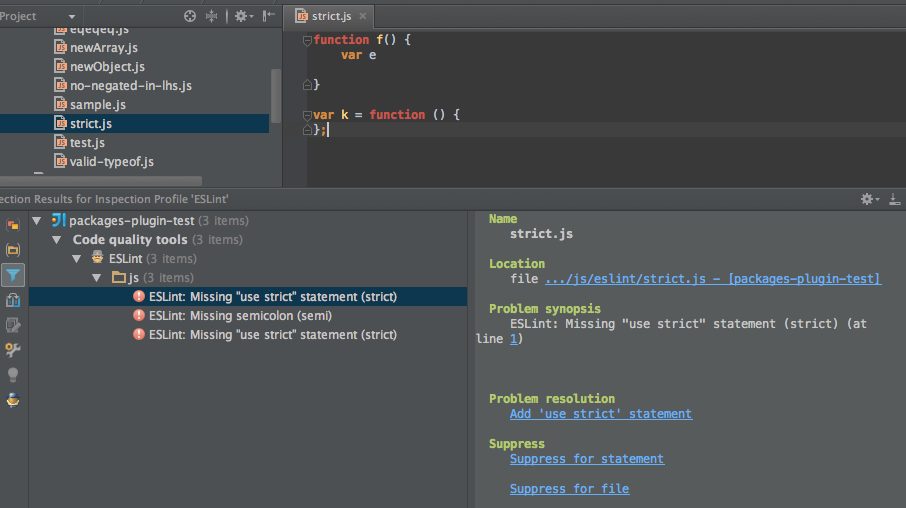Select the Missing semicolon (semi) result
This screenshot has height=508, width=906.
pos(240,316)
